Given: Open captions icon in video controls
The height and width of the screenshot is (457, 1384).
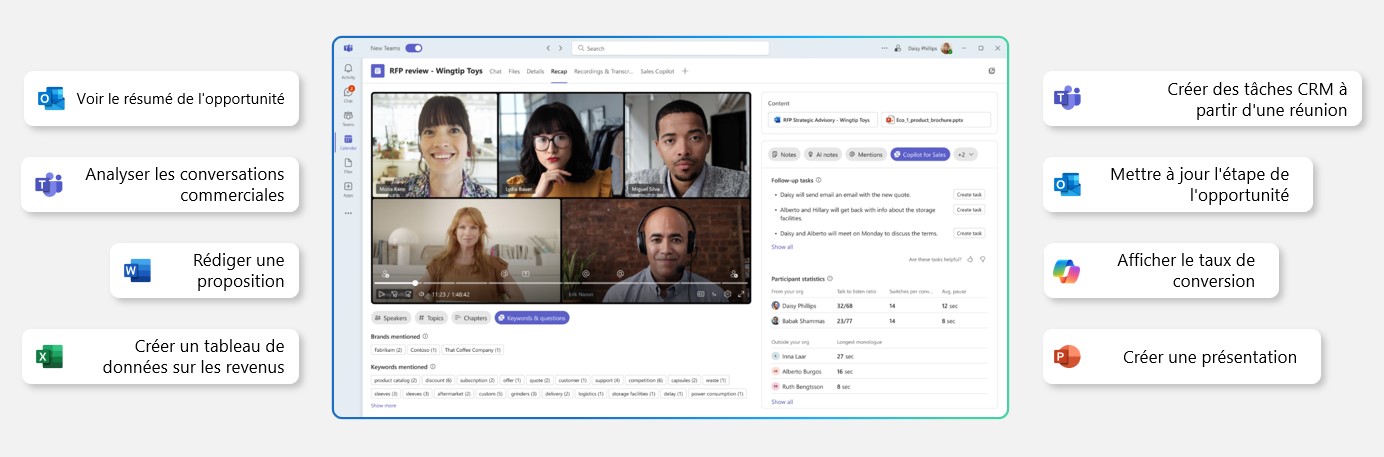Looking at the screenshot, I should [x=701, y=294].
